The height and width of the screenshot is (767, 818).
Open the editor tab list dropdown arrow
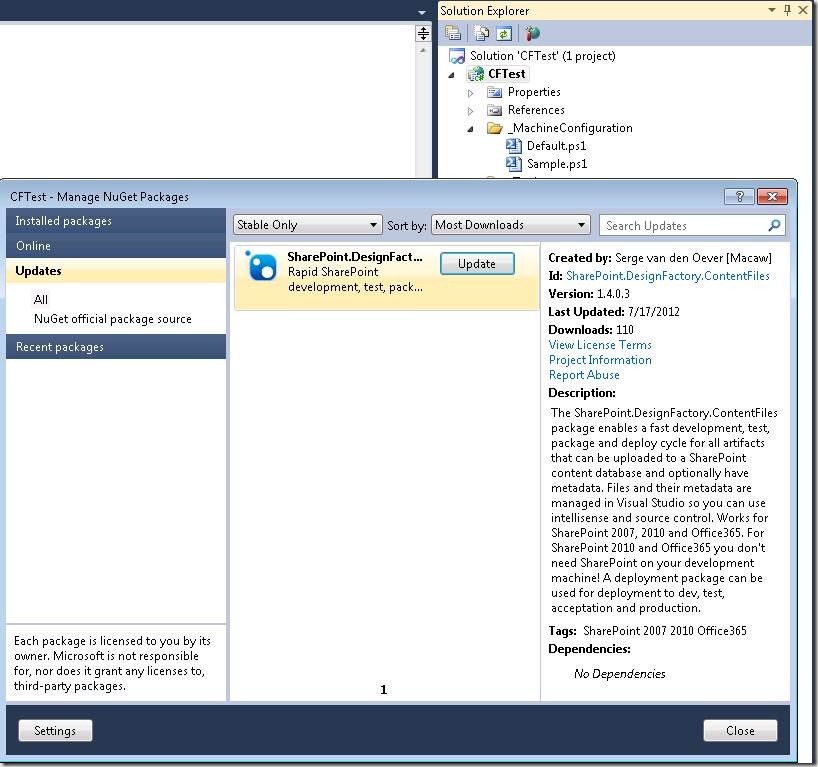click(422, 12)
